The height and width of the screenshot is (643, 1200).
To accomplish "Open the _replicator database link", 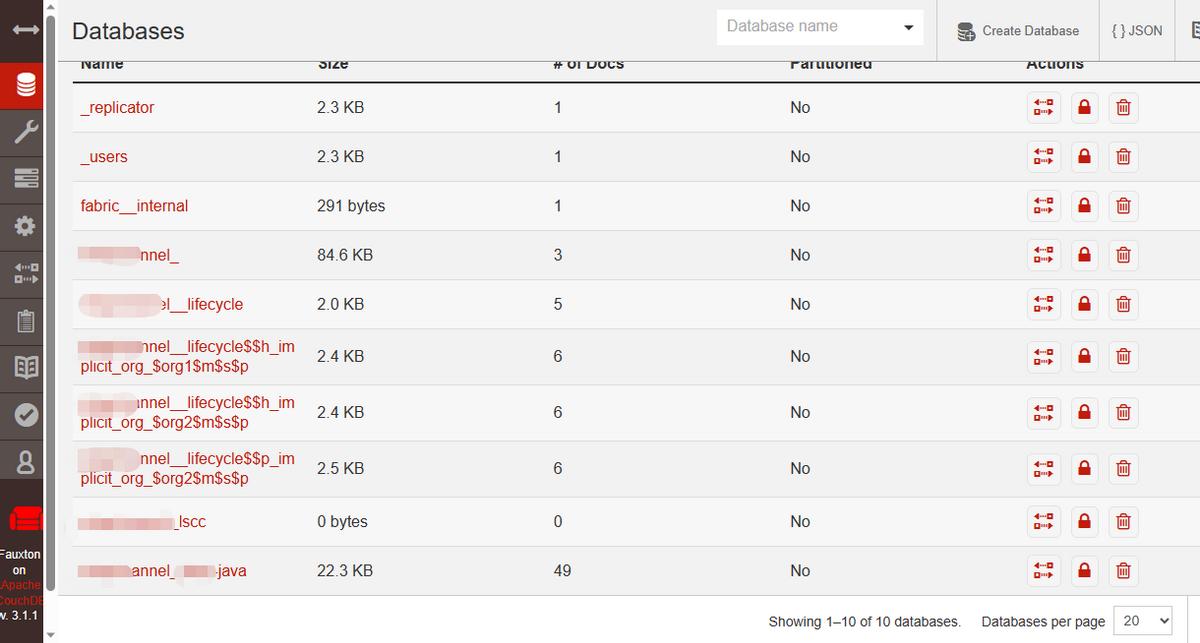I will coord(117,107).
